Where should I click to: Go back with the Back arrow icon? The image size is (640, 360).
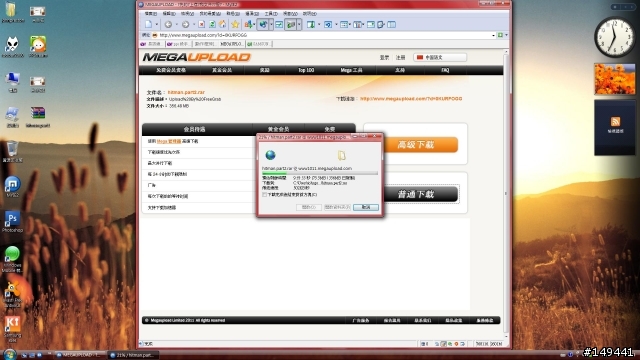point(168,25)
